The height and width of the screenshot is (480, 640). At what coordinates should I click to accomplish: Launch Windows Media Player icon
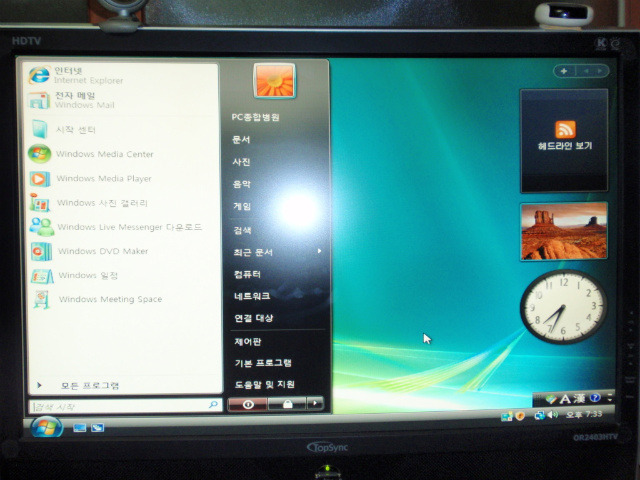coord(40,179)
